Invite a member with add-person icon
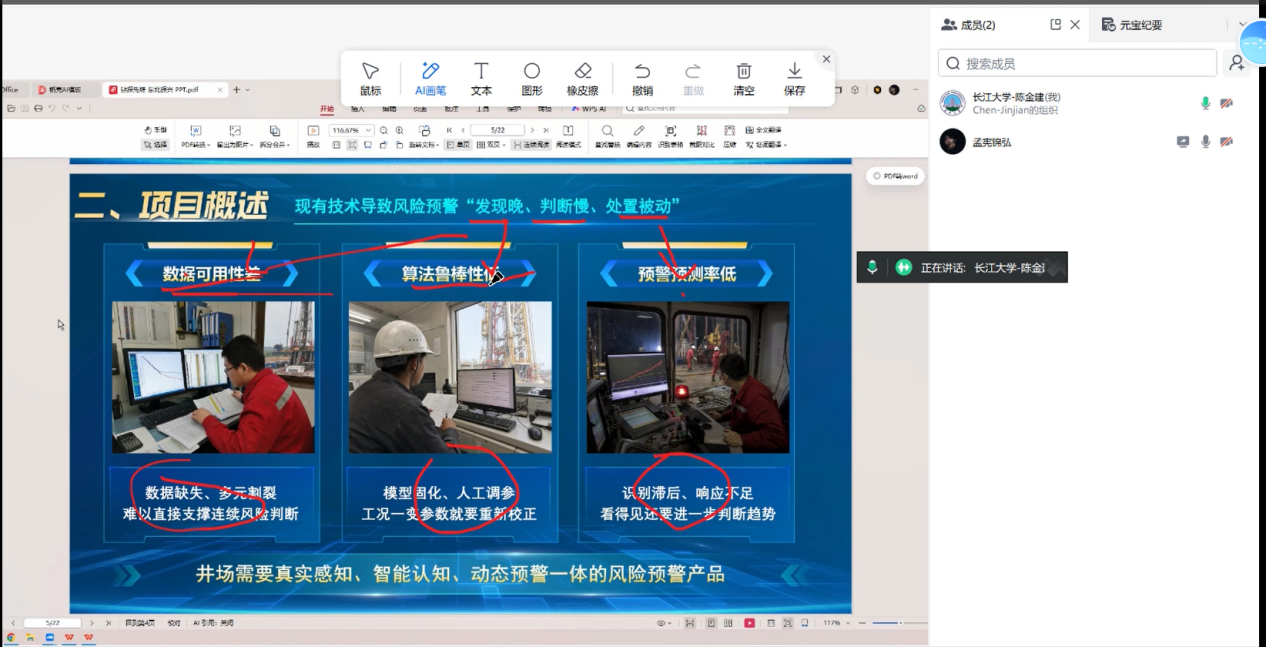The width and height of the screenshot is (1266, 647). coord(1237,63)
